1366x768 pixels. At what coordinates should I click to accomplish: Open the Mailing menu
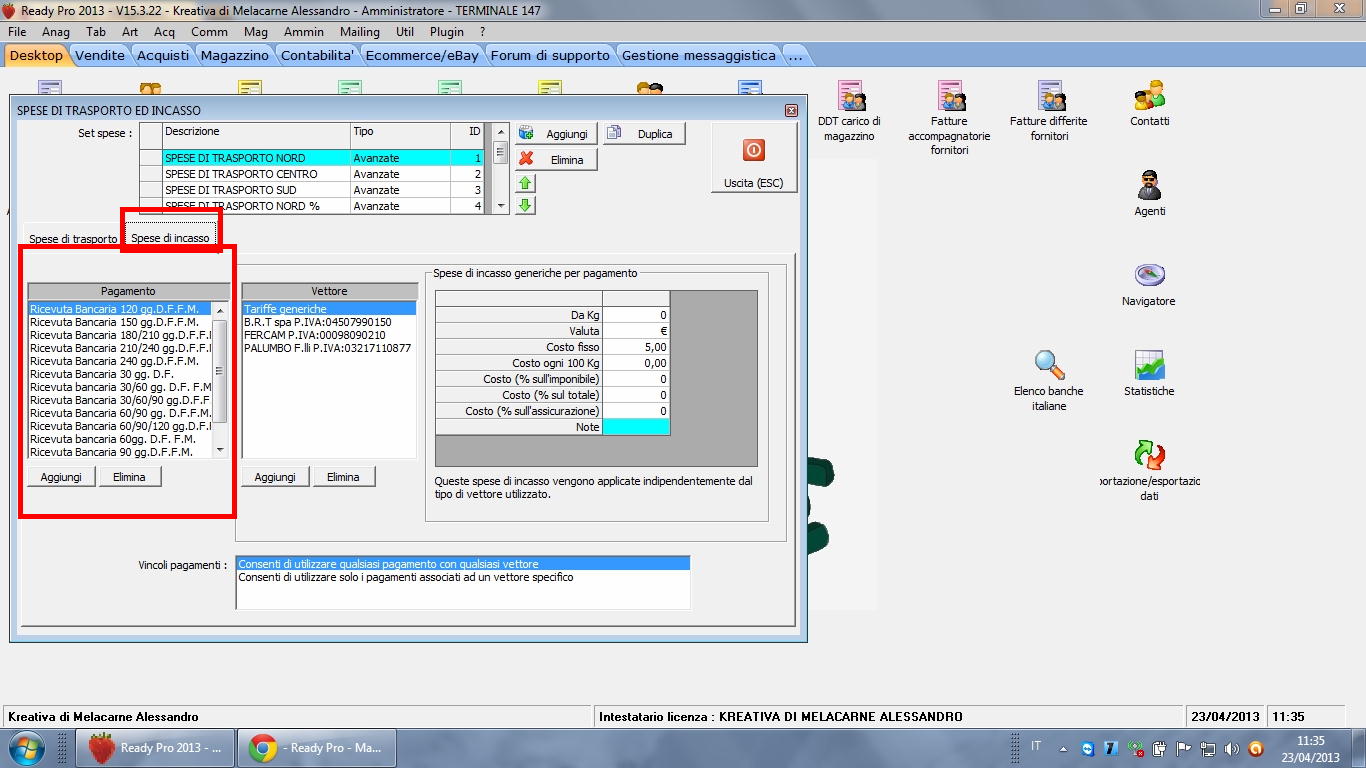click(360, 32)
